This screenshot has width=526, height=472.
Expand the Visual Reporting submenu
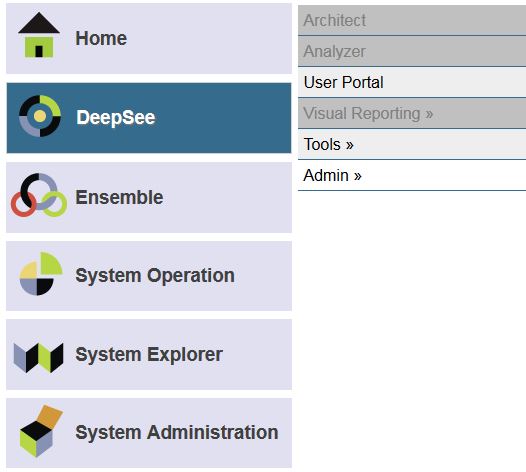point(412,113)
